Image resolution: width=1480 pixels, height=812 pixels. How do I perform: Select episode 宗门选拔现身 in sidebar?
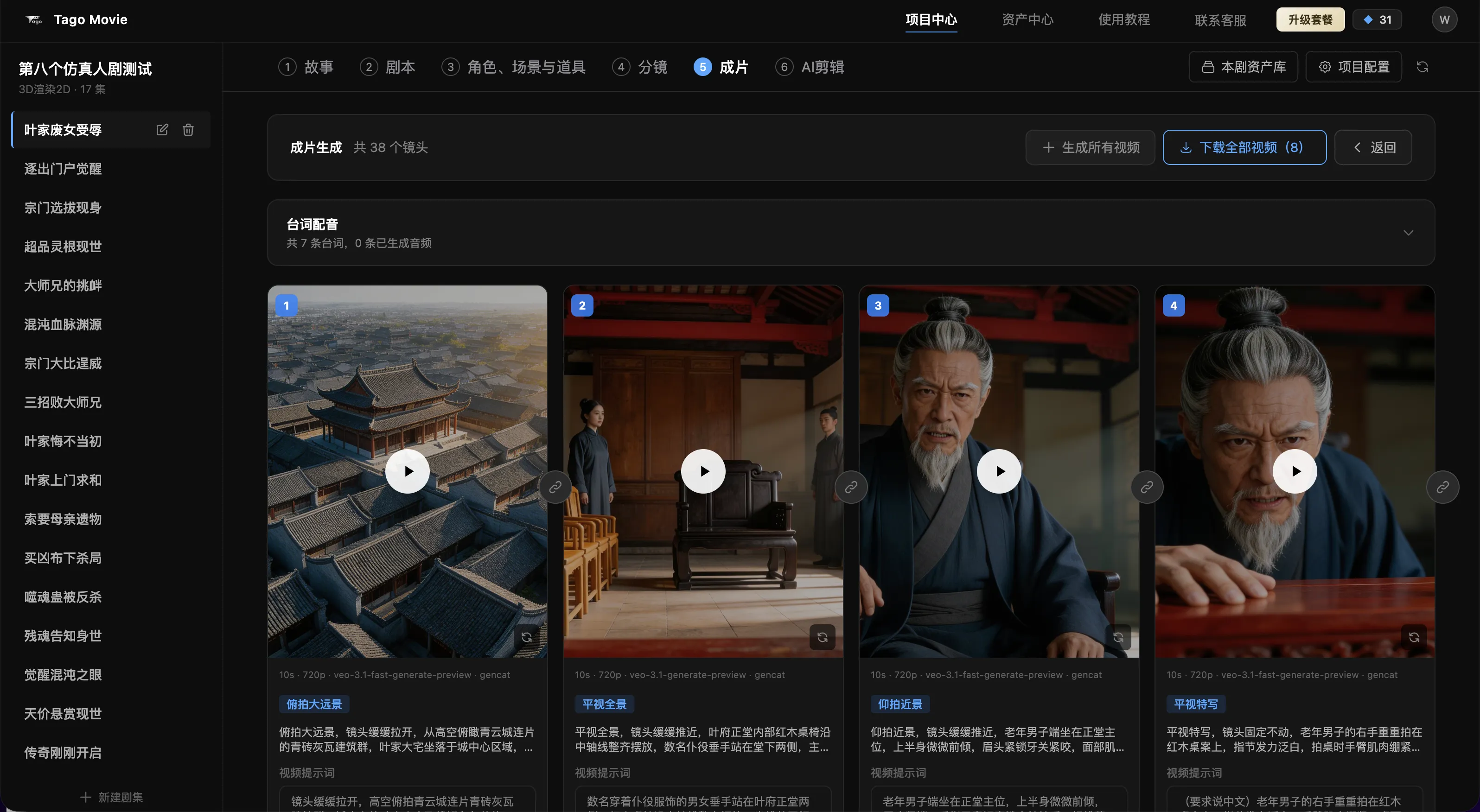(63, 207)
